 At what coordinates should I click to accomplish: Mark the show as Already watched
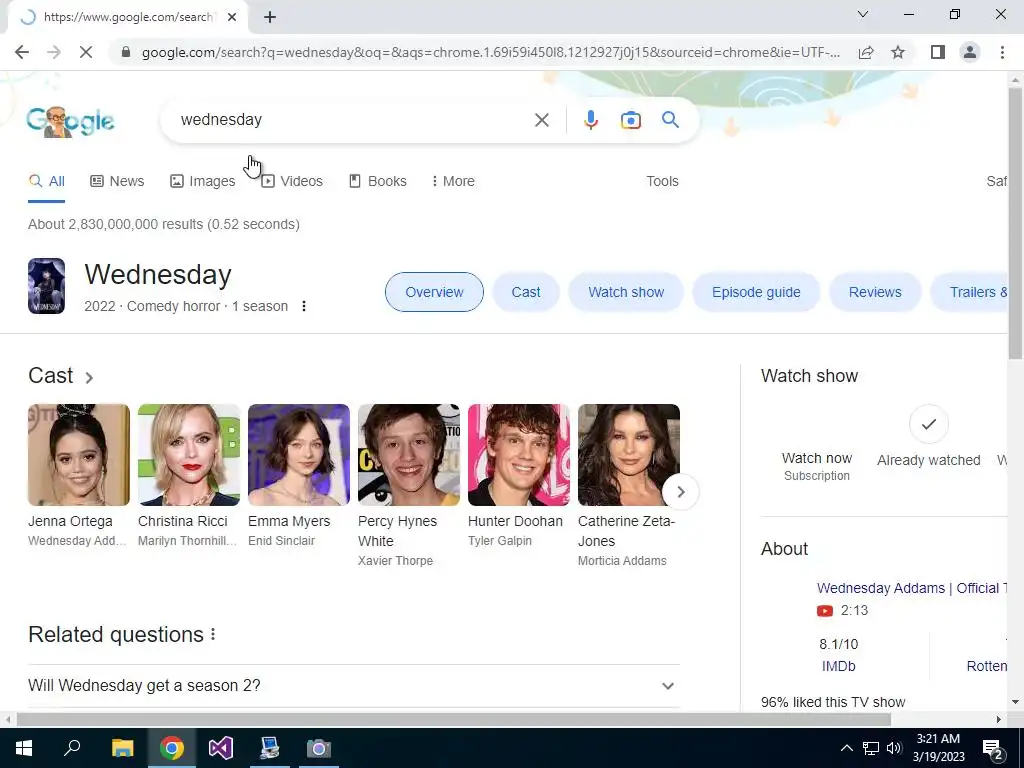pos(928,436)
